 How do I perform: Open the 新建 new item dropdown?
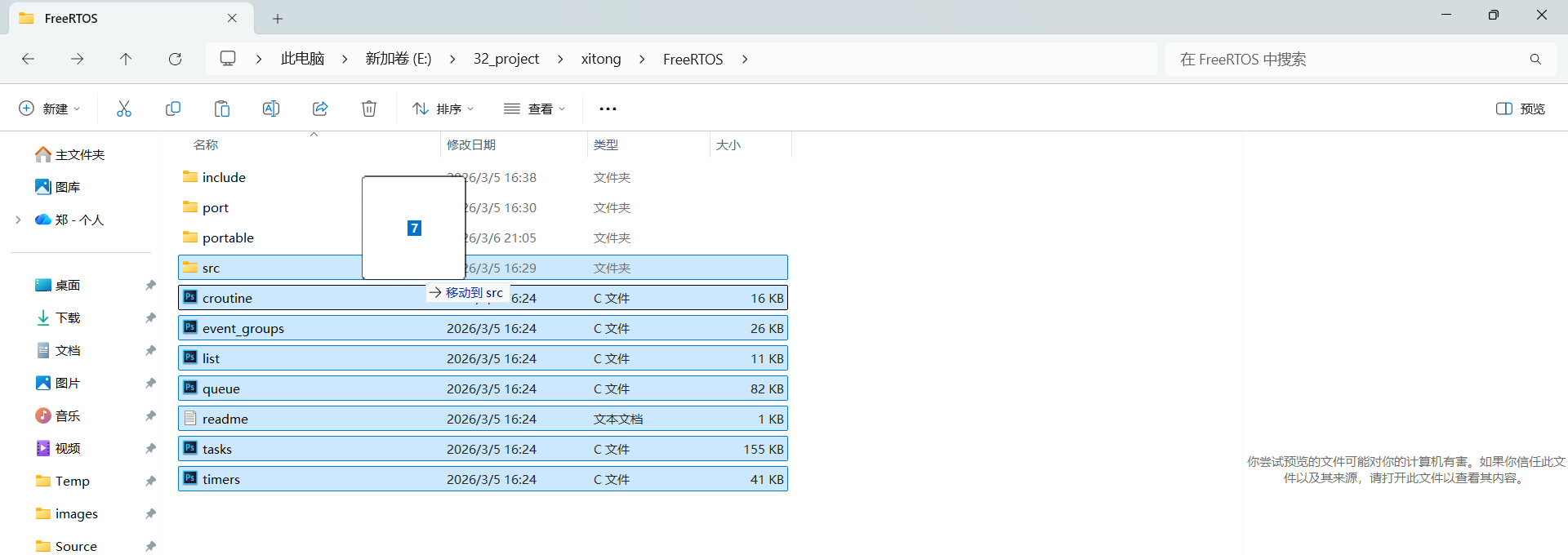pos(50,109)
